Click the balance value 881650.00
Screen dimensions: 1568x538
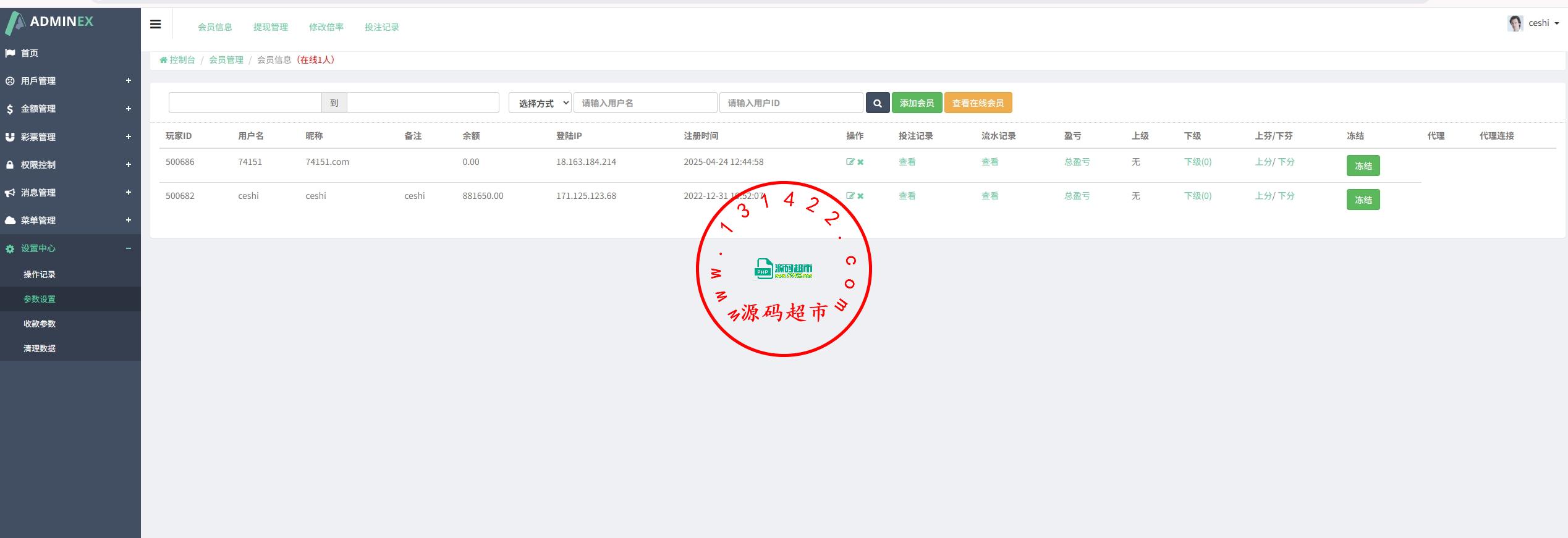tap(483, 196)
